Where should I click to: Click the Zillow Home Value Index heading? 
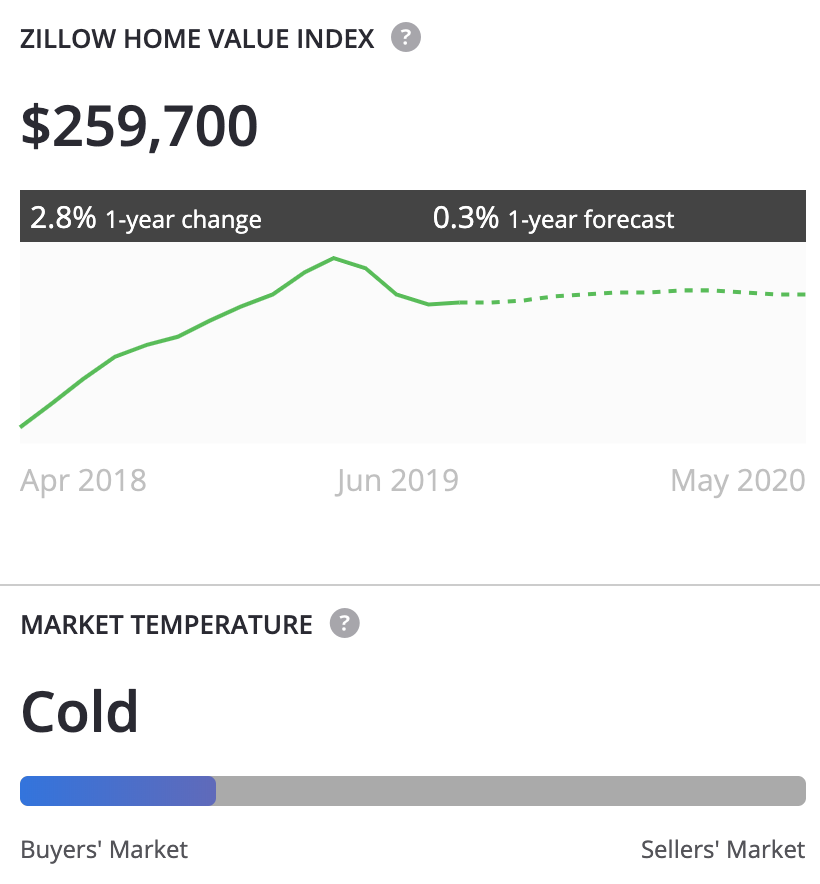click(x=197, y=39)
